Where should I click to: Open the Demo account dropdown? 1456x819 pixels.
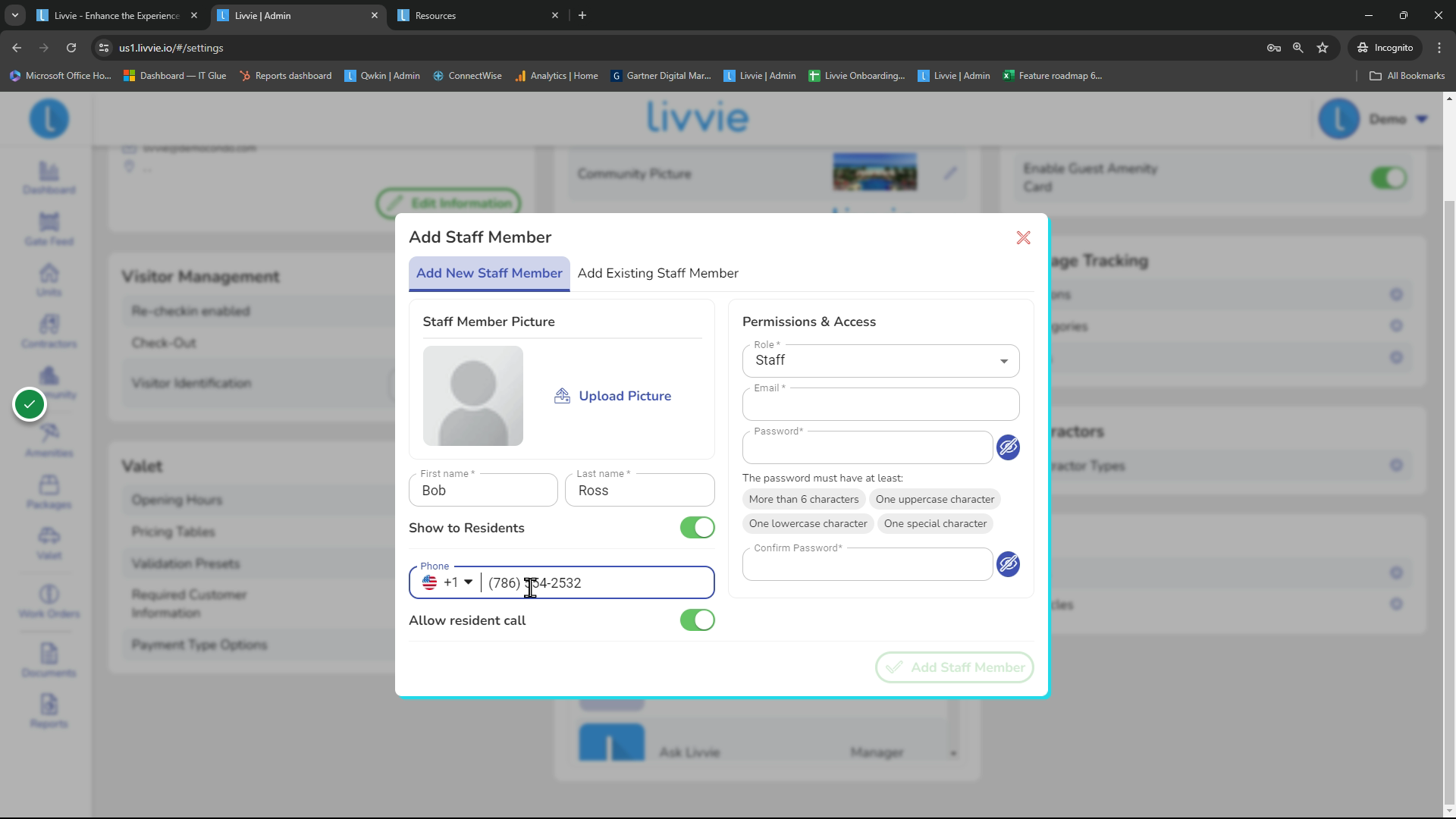click(x=1373, y=119)
